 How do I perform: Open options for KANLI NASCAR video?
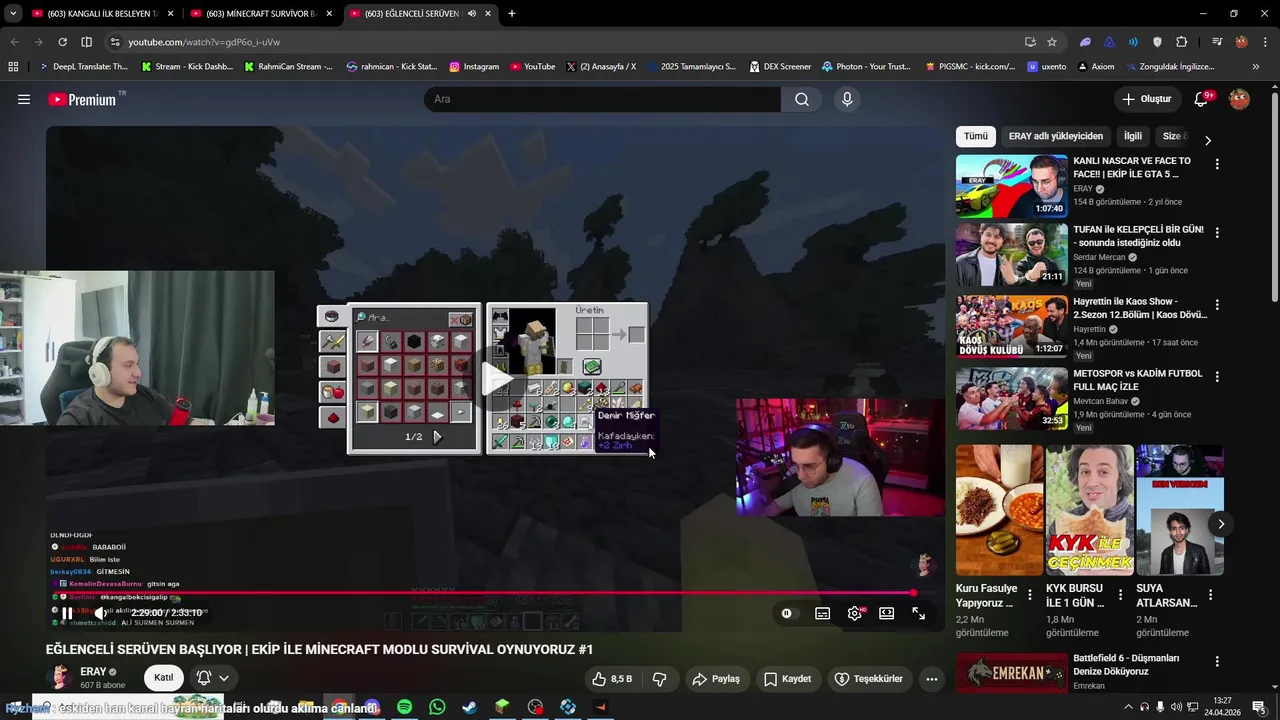pyautogui.click(x=1217, y=164)
